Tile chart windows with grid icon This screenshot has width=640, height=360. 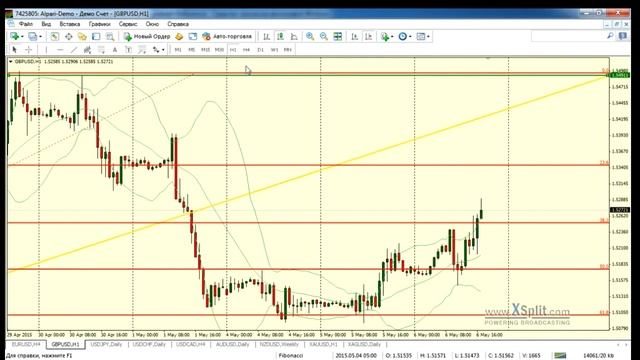pyautogui.click(x=338, y=36)
